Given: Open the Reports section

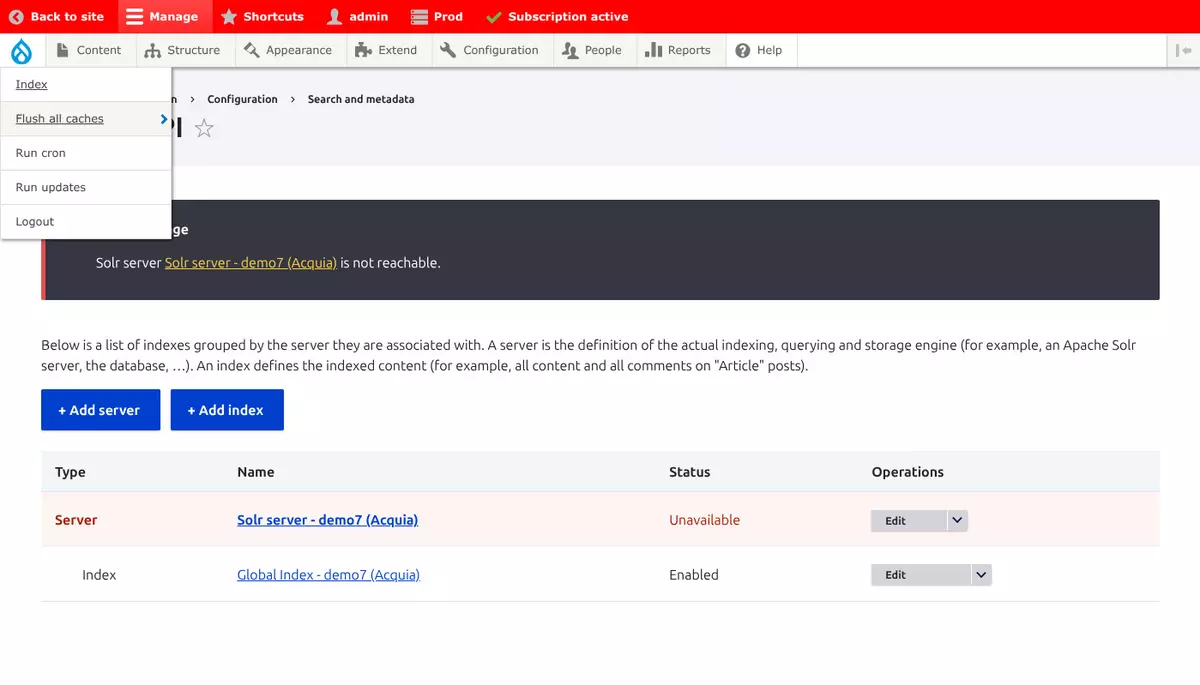Looking at the screenshot, I should coord(678,50).
